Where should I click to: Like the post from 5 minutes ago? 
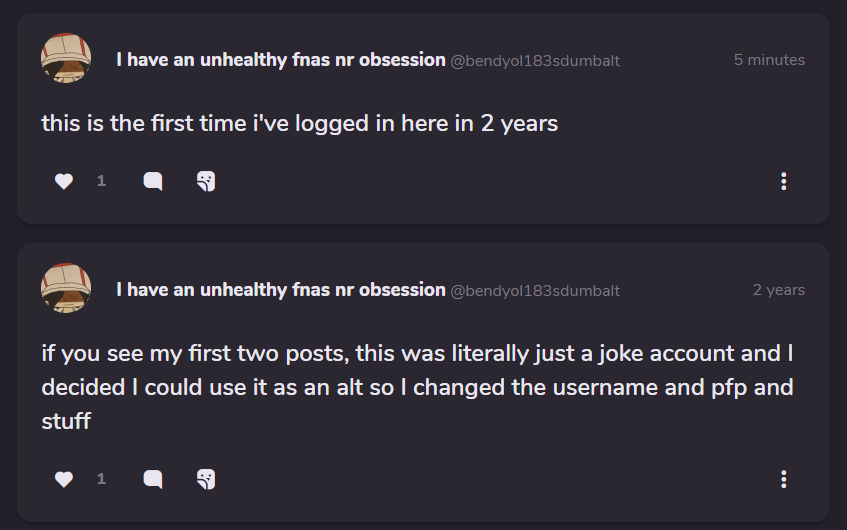64,181
